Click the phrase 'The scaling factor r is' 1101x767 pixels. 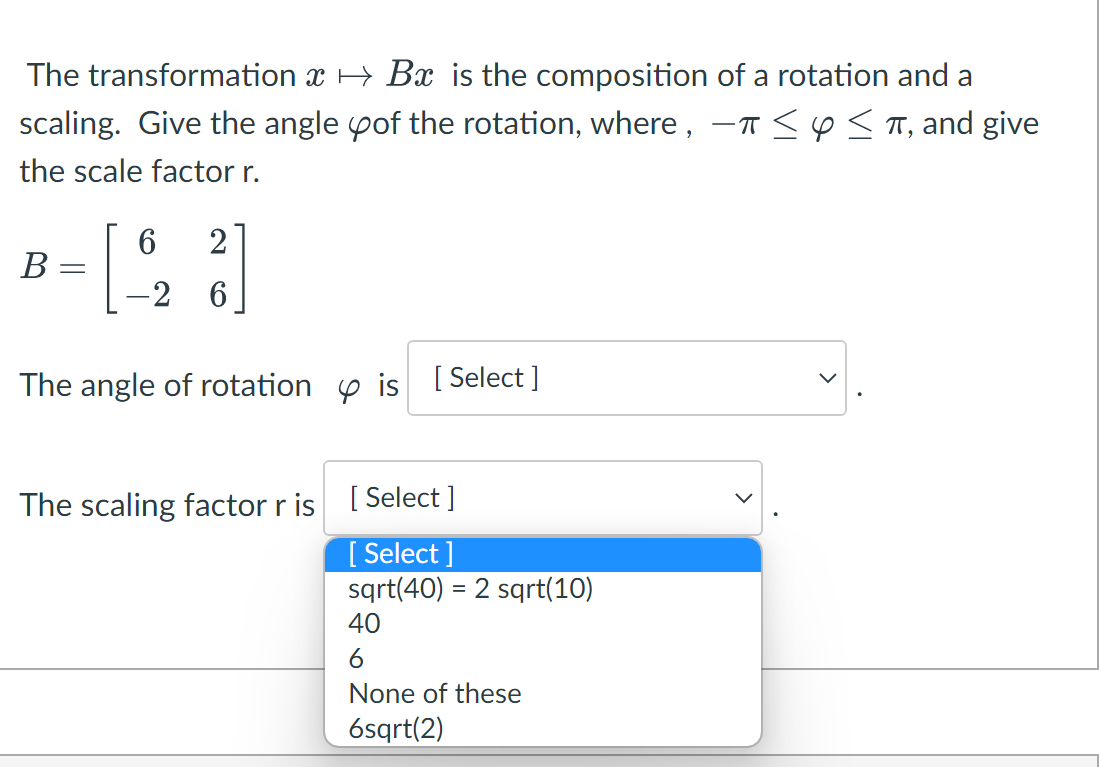[168, 506]
